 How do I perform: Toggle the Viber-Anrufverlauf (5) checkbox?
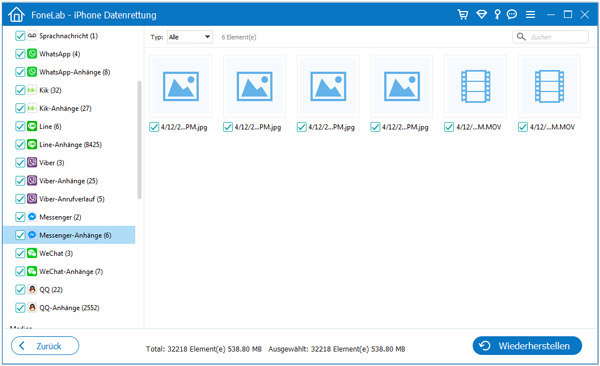pos(20,199)
